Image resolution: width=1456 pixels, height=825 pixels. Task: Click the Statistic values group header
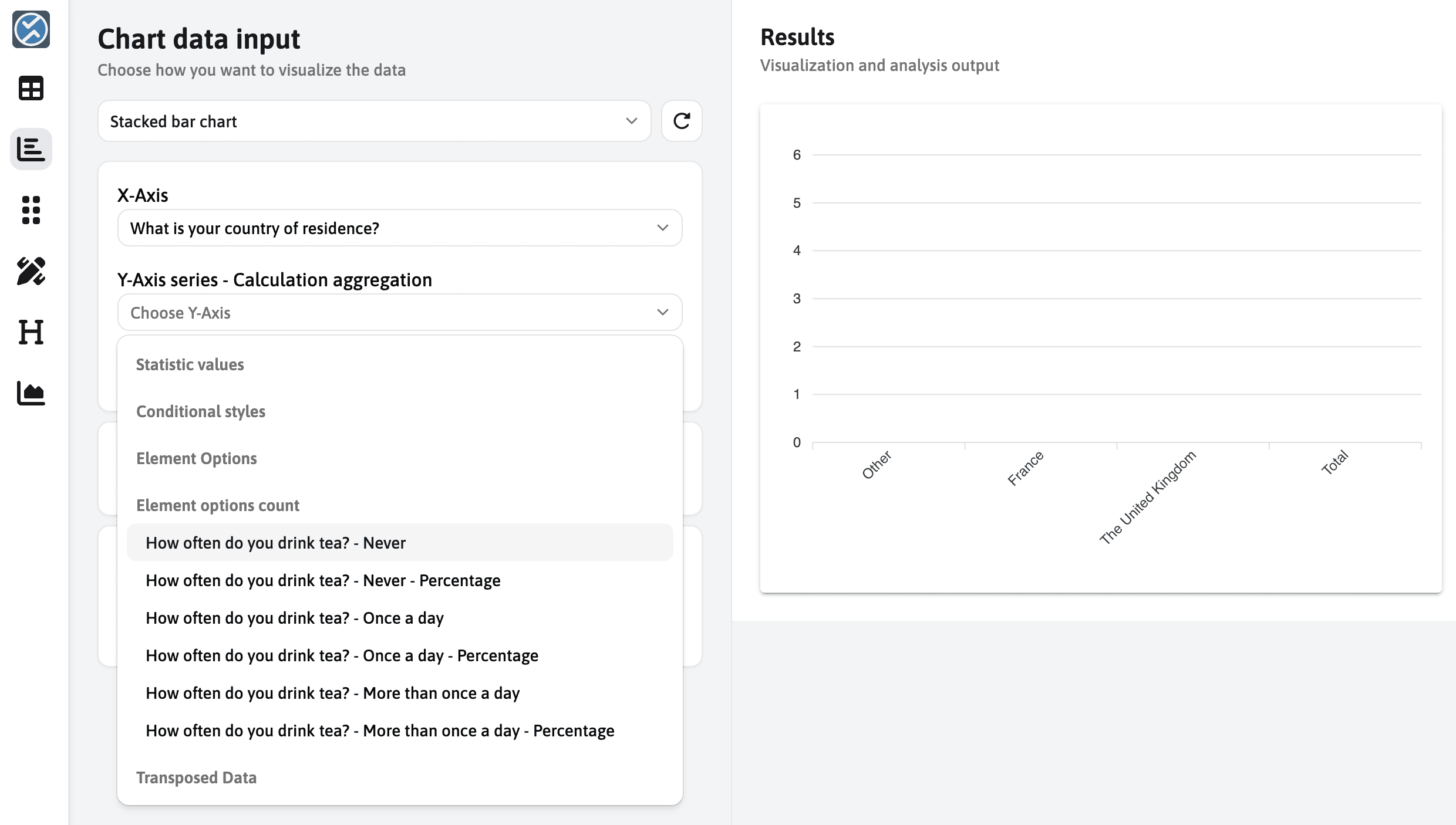point(190,364)
